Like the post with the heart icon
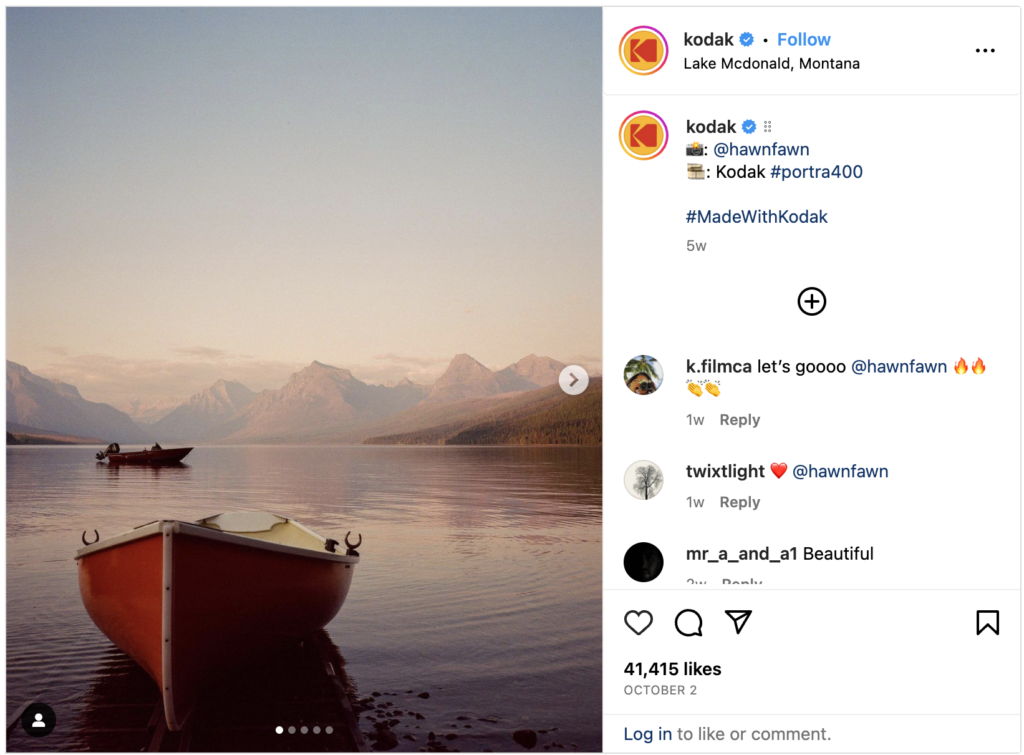 pos(638,623)
